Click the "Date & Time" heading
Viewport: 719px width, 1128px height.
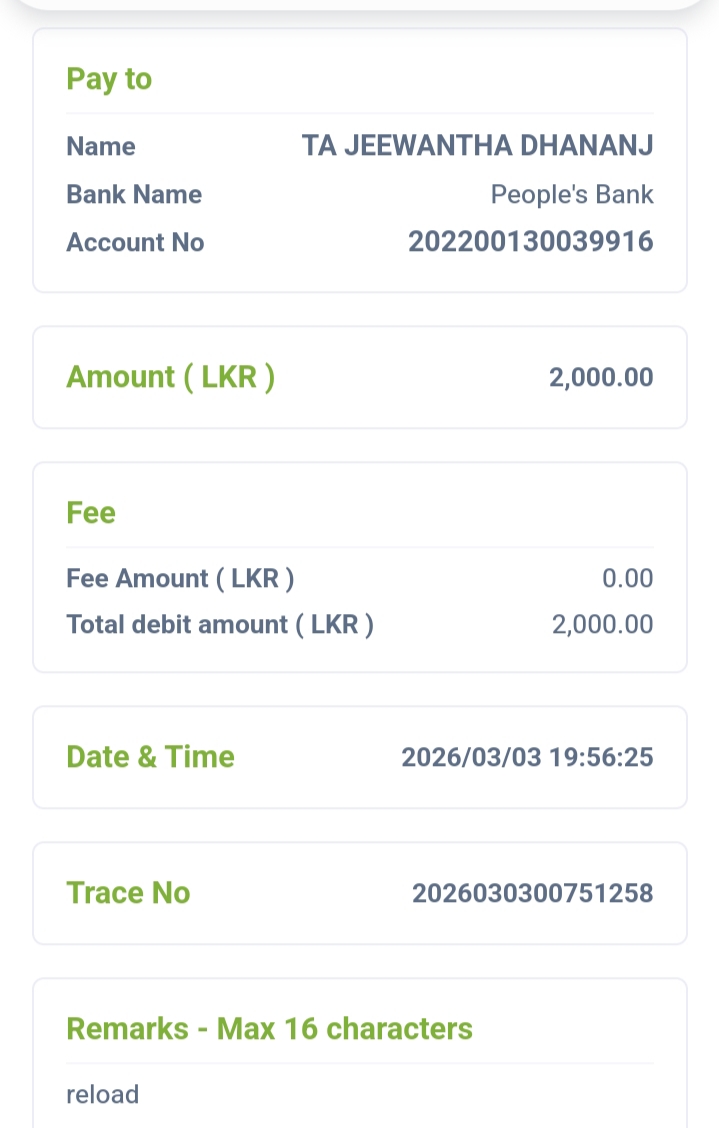150,757
